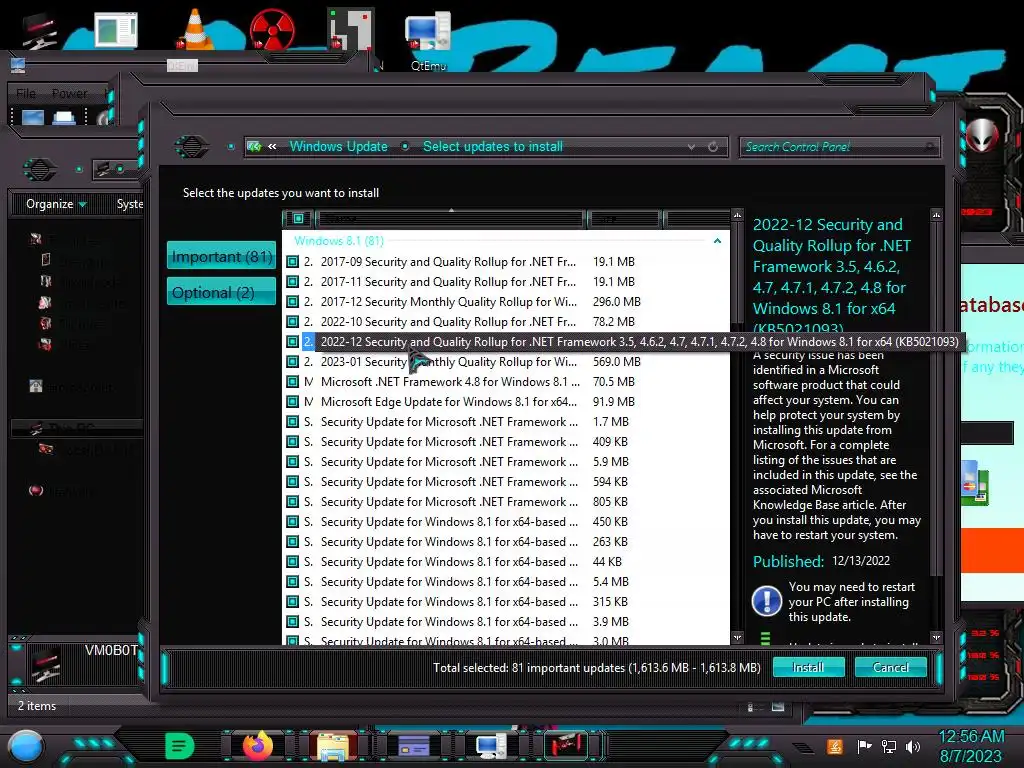
Task: Click the Windows Update breadcrumb
Action: point(338,147)
